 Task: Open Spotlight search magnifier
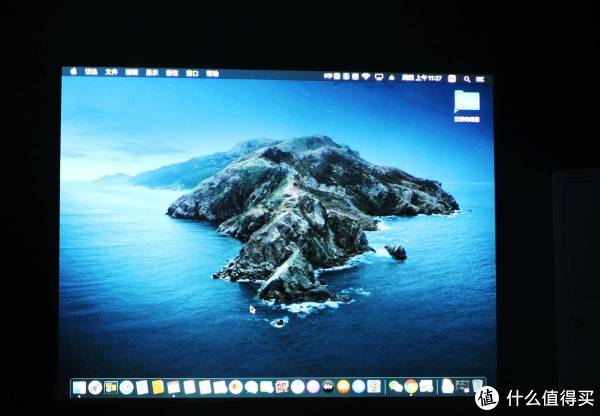pyautogui.click(x=467, y=79)
